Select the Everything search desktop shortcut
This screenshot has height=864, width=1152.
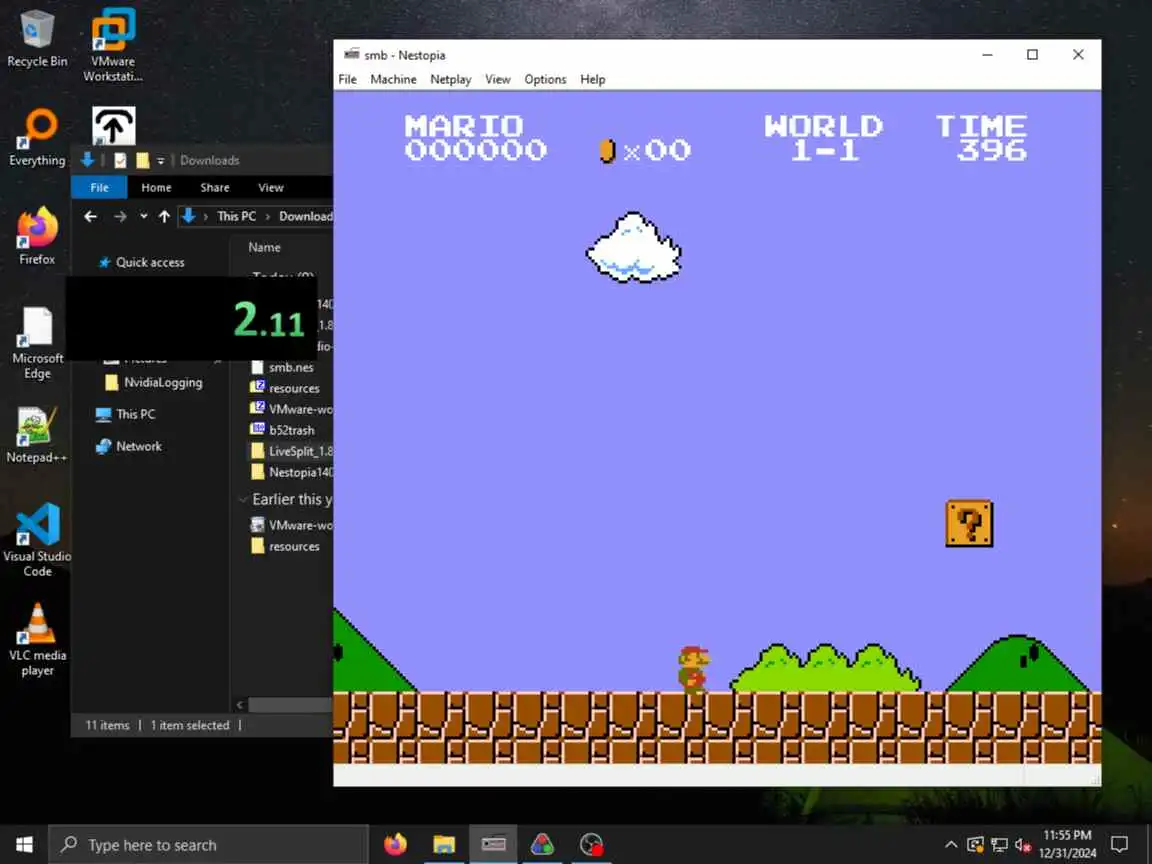pos(37,137)
